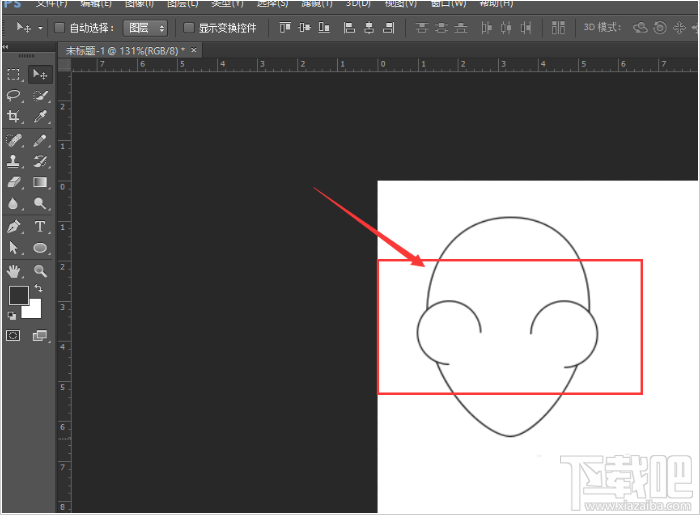Image resolution: width=700 pixels, height=516 pixels.
Task: Swap foreground and background colors
Action: (x=38, y=288)
